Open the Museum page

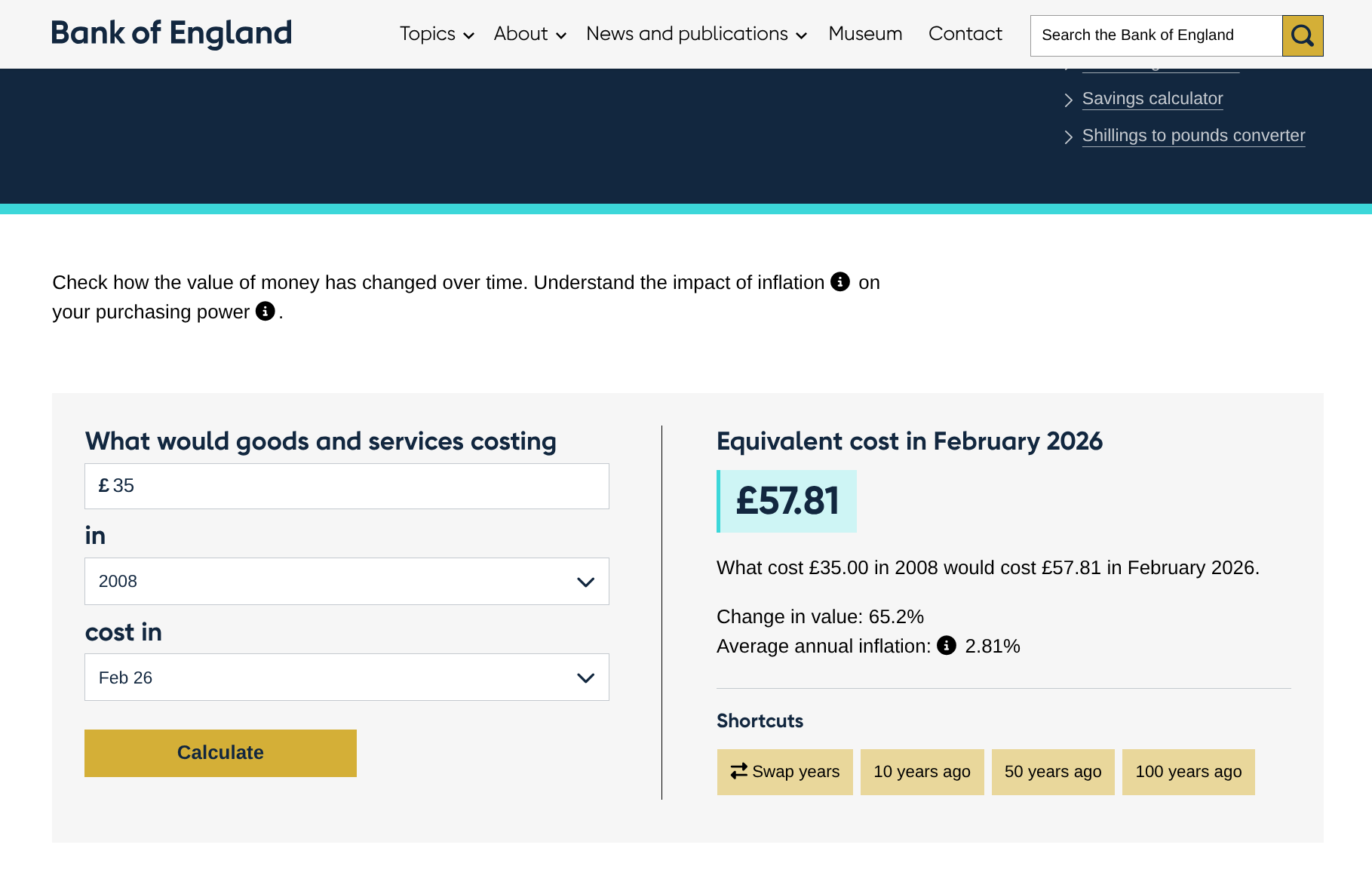[x=865, y=34]
